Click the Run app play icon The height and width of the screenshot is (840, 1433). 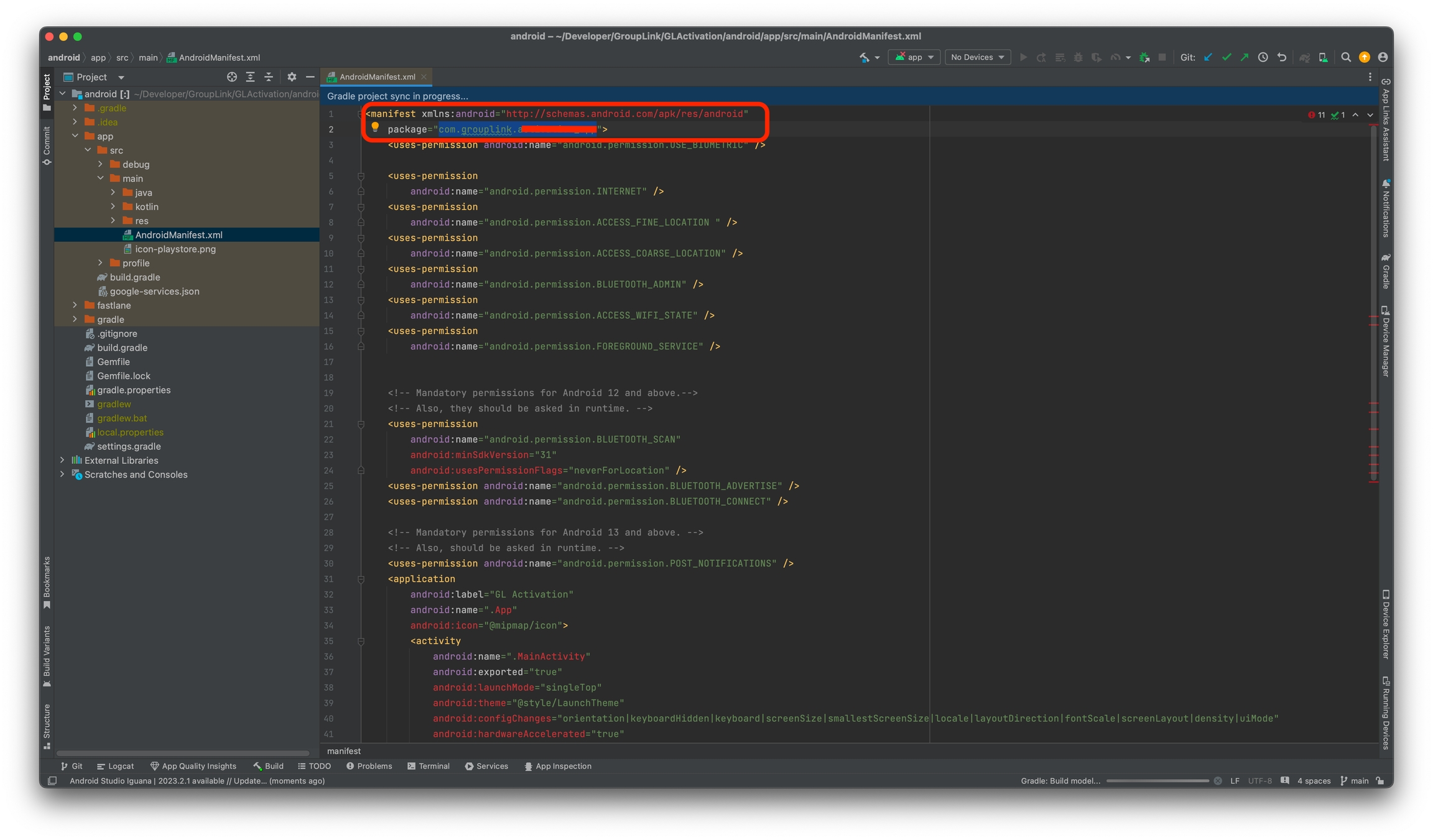click(1023, 57)
